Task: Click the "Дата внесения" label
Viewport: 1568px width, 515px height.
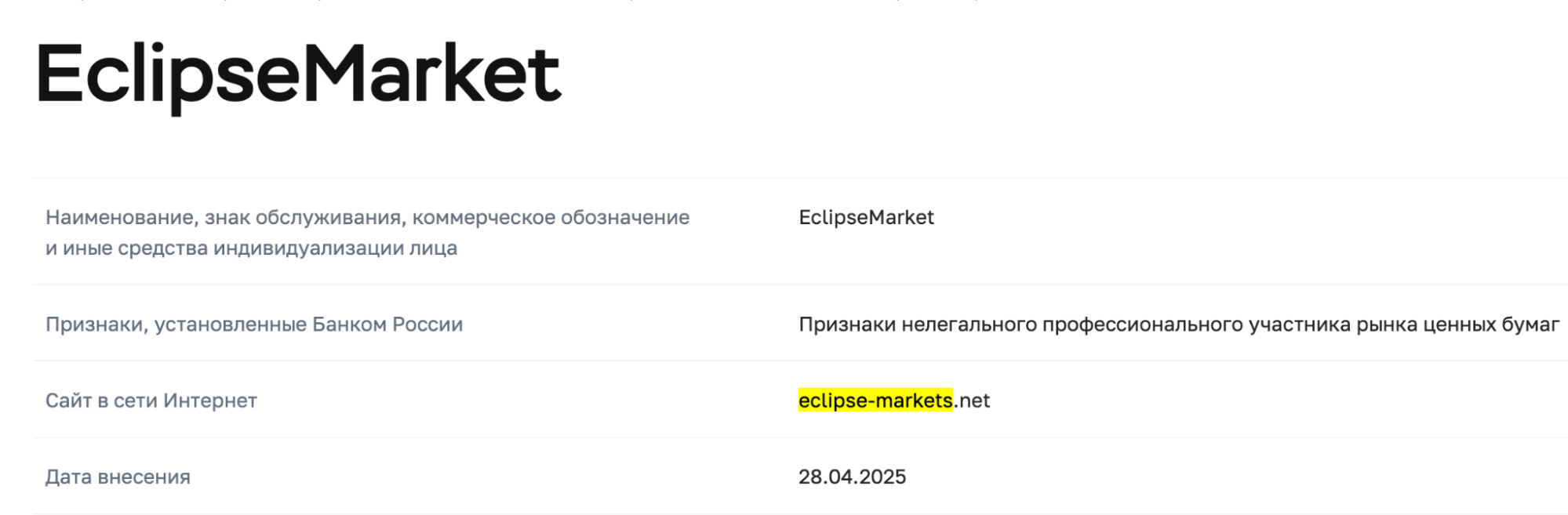Action: (x=118, y=477)
